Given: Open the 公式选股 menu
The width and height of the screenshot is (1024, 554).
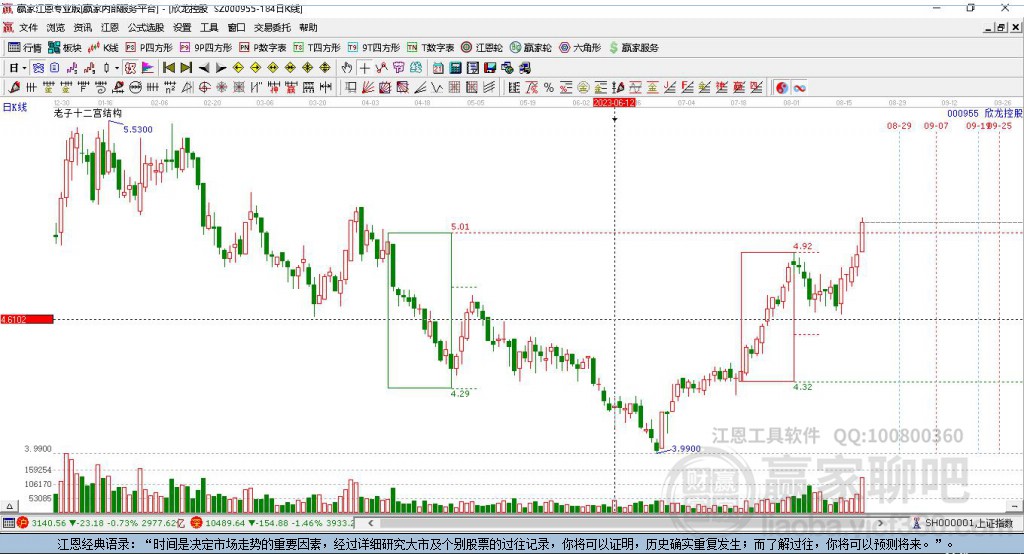Looking at the screenshot, I should click(146, 27).
